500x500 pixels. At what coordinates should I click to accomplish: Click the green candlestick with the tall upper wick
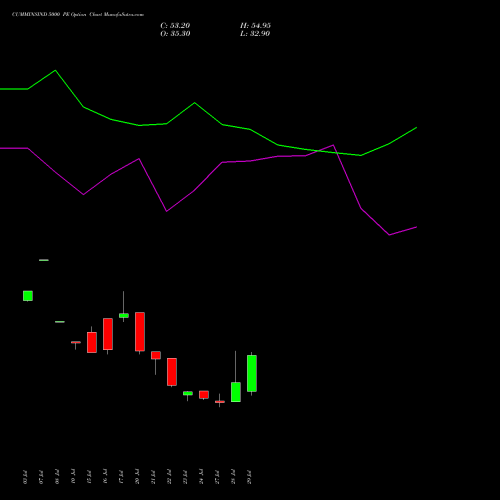click(124, 315)
